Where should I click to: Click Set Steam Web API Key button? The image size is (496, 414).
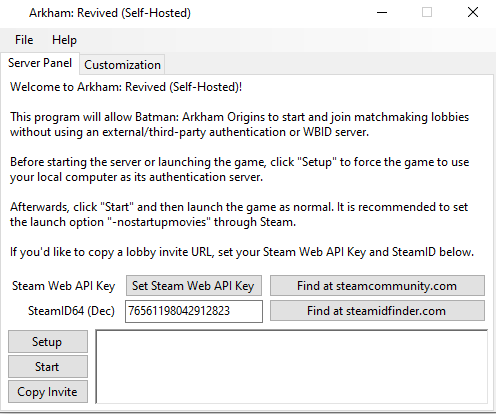pyautogui.click(x=194, y=286)
